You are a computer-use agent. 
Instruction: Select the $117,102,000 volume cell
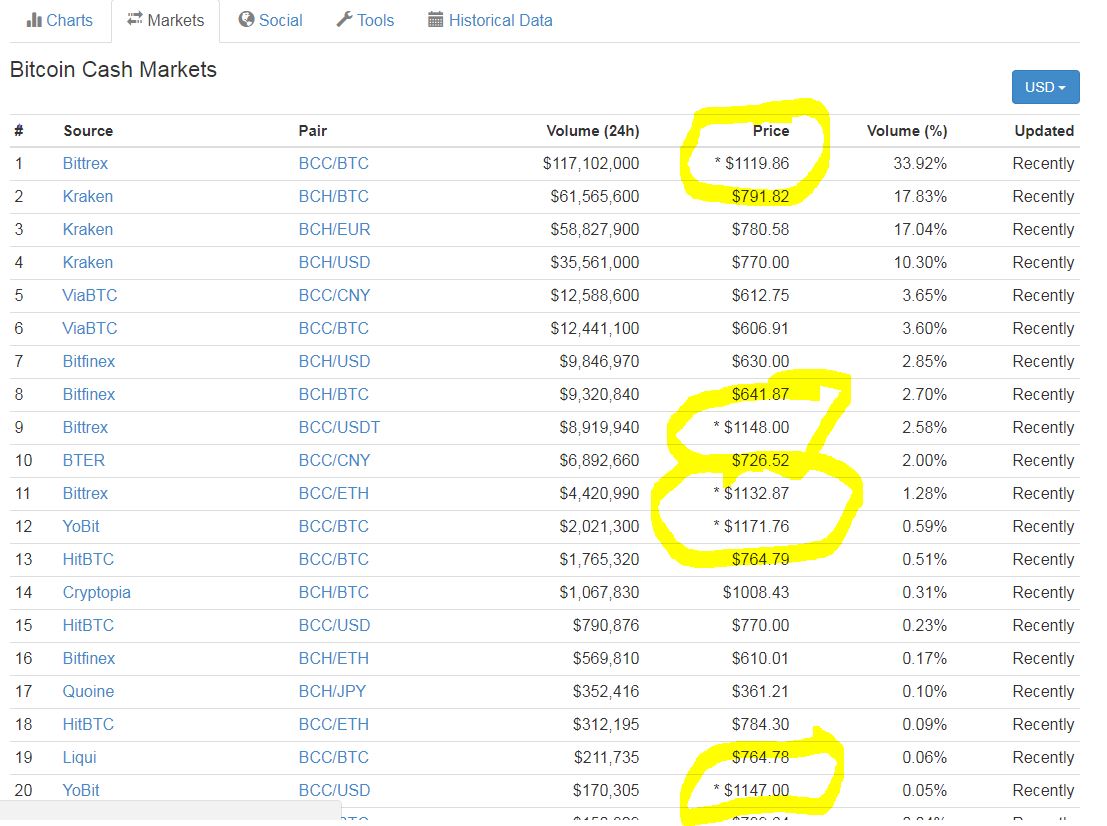tap(591, 164)
